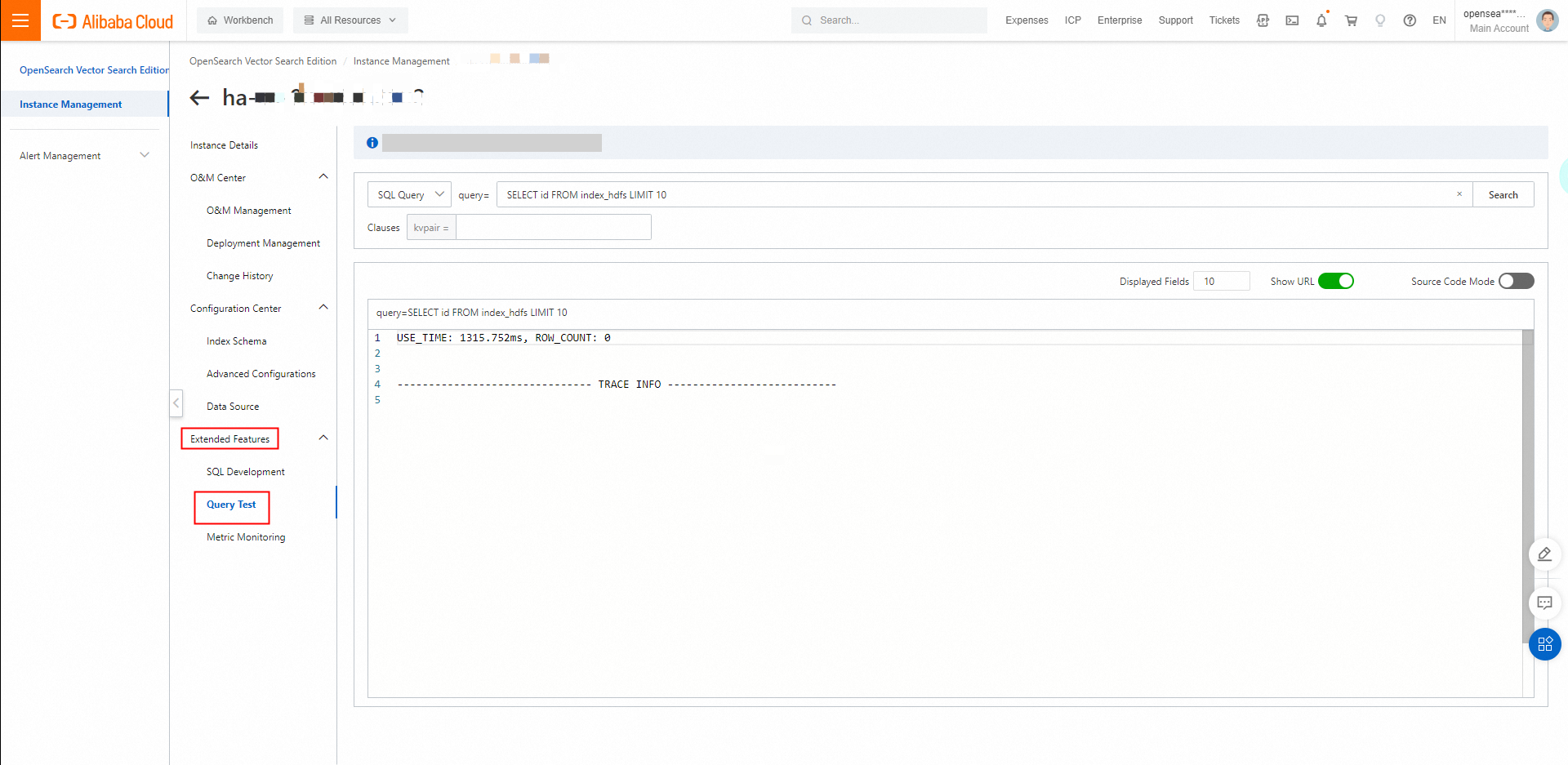Click the blue floating apps grid button

(1545, 644)
